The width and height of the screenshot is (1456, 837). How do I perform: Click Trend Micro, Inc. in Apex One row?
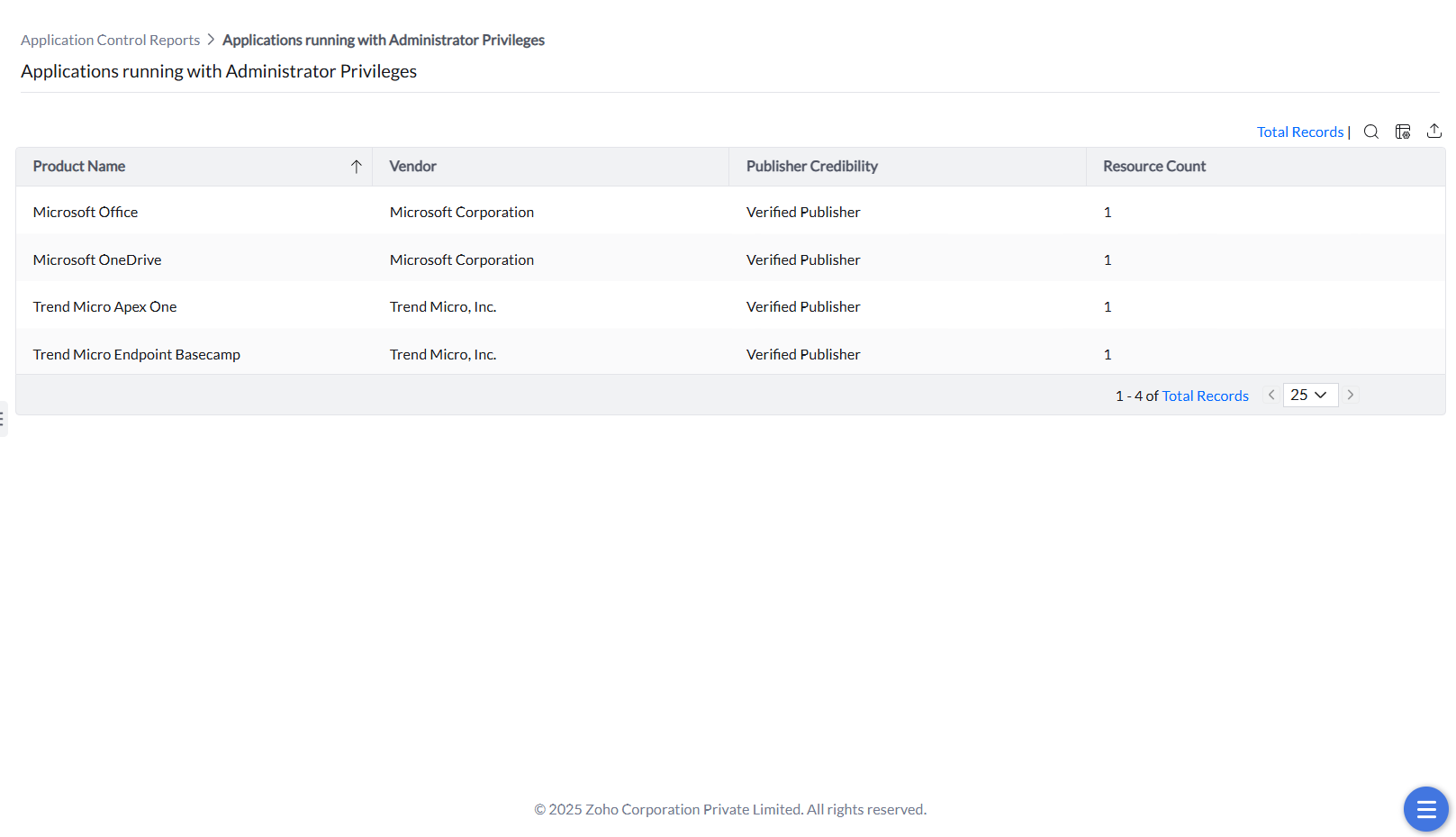443,306
